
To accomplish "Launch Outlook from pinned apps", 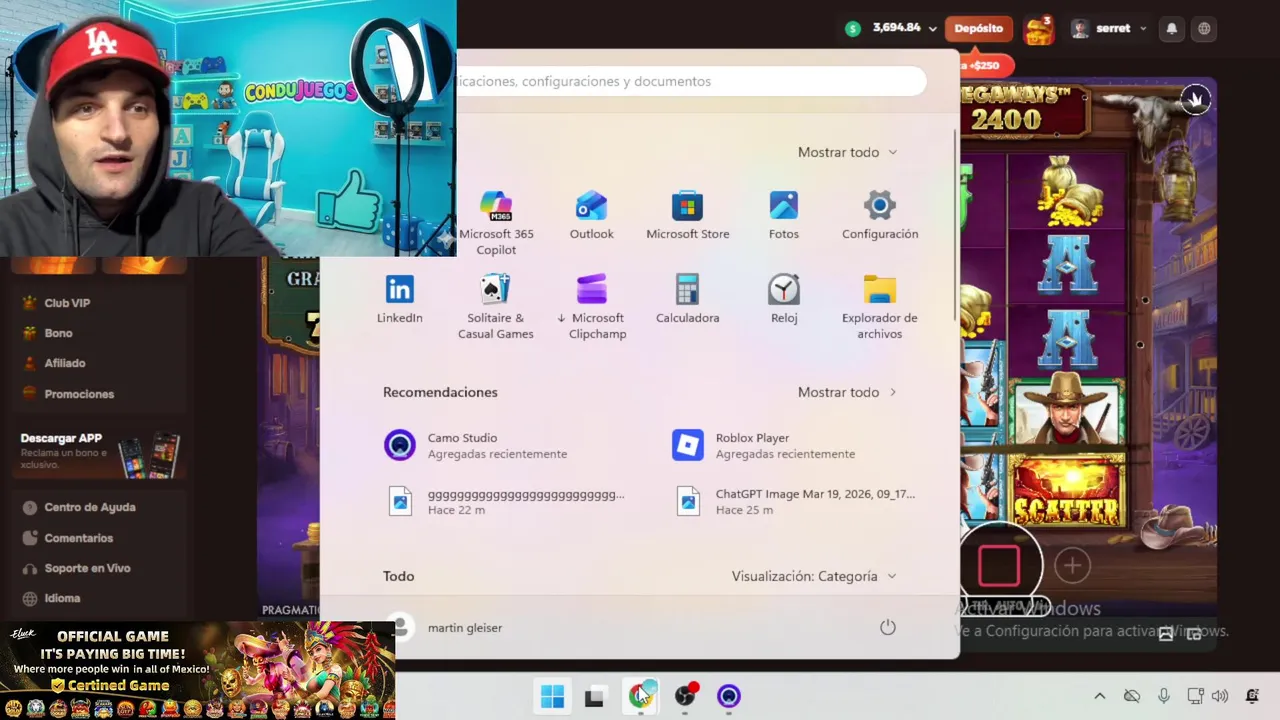I will tap(591, 215).
